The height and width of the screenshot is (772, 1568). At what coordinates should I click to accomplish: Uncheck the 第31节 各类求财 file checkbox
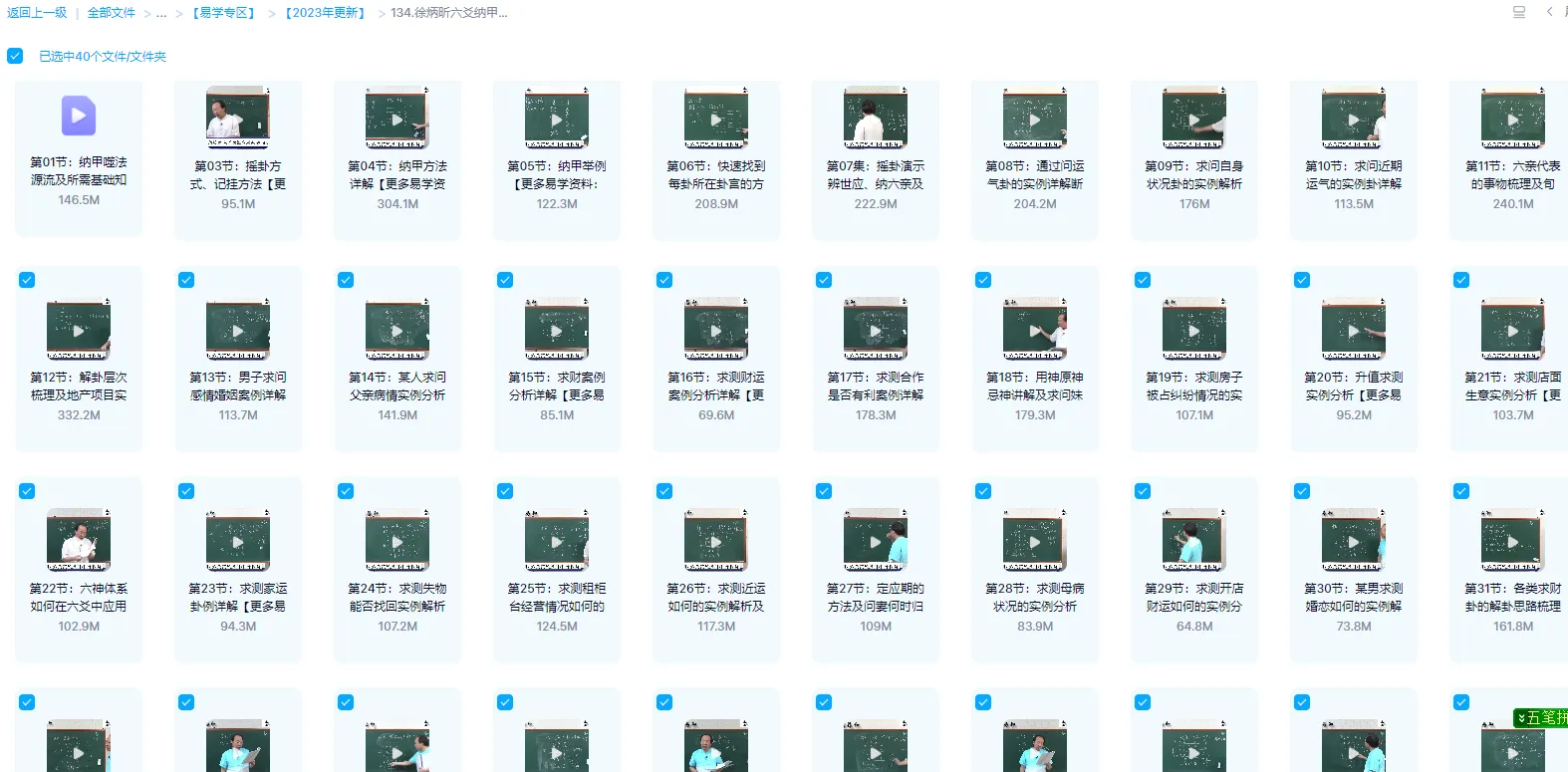(1461, 491)
